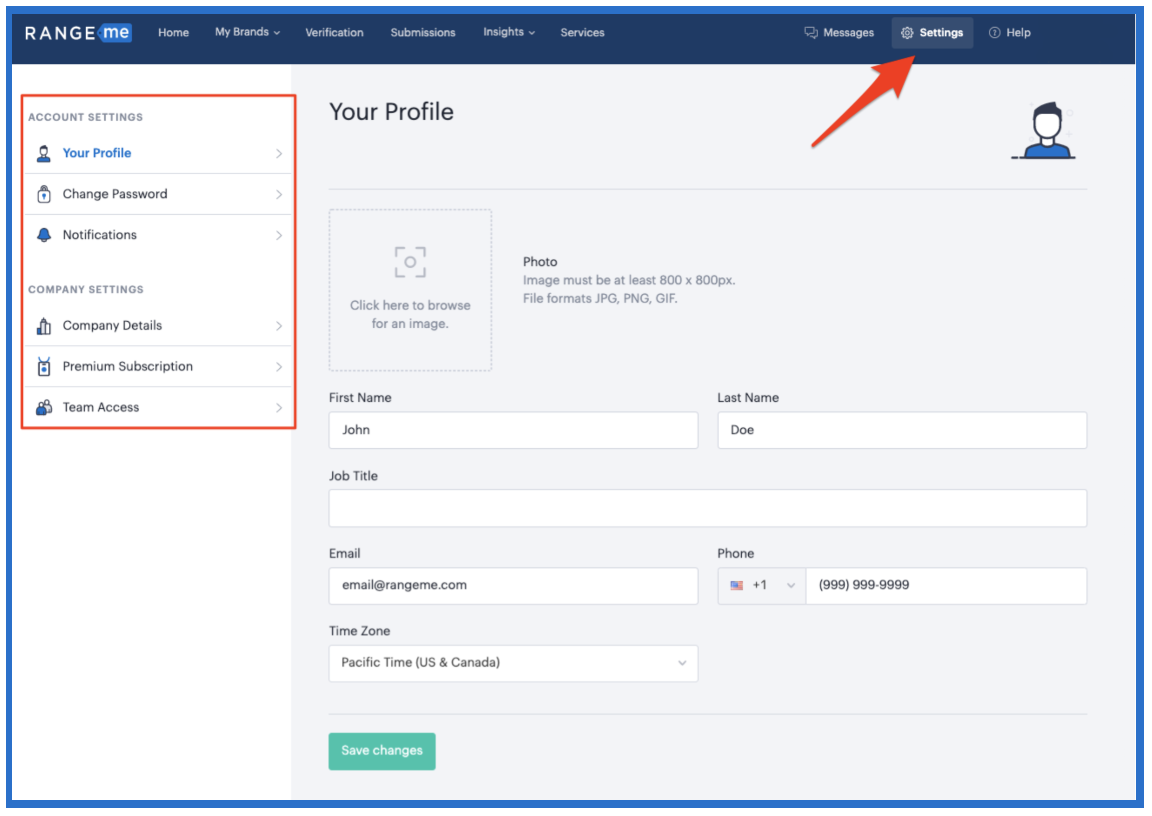Click the camera frame icon in photo upload
This screenshot has height=816, width=1152.
point(410,262)
